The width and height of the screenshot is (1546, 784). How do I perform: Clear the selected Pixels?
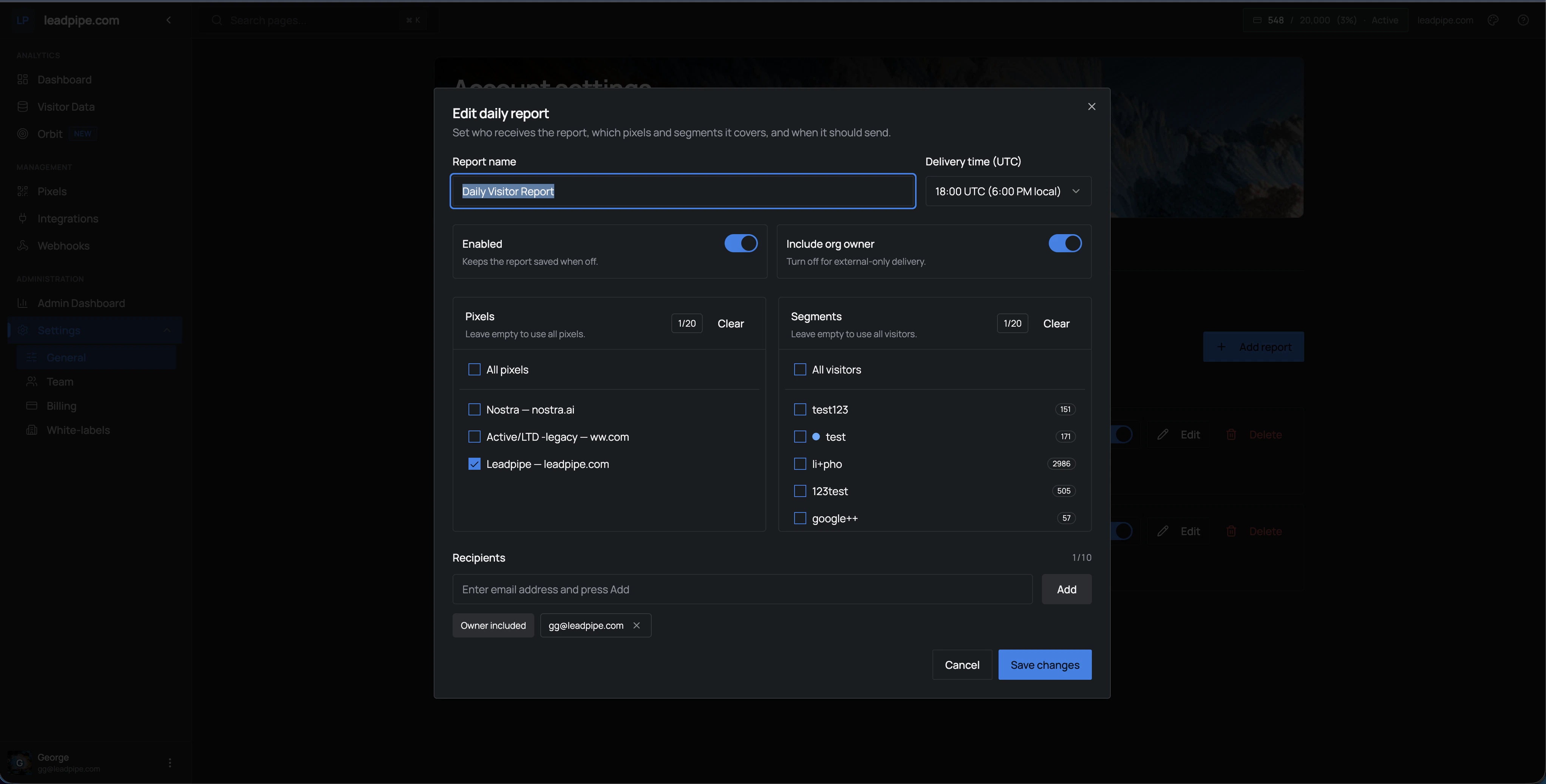coord(730,323)
